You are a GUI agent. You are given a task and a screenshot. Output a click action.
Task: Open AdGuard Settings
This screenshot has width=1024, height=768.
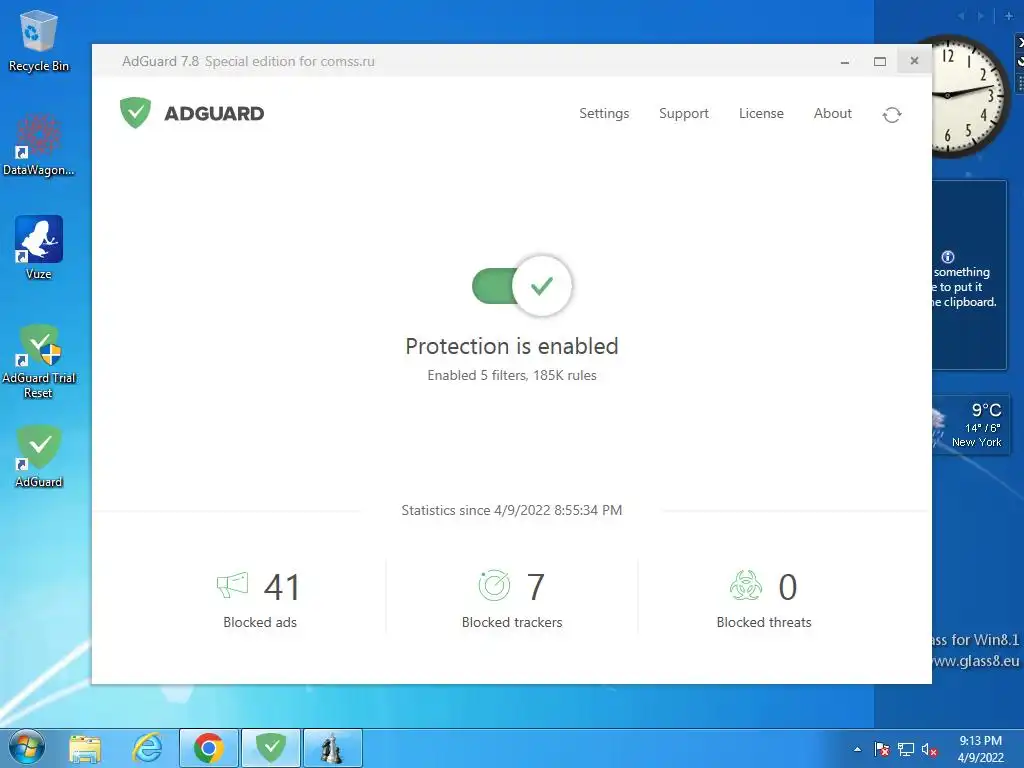[x=604, y=114]
